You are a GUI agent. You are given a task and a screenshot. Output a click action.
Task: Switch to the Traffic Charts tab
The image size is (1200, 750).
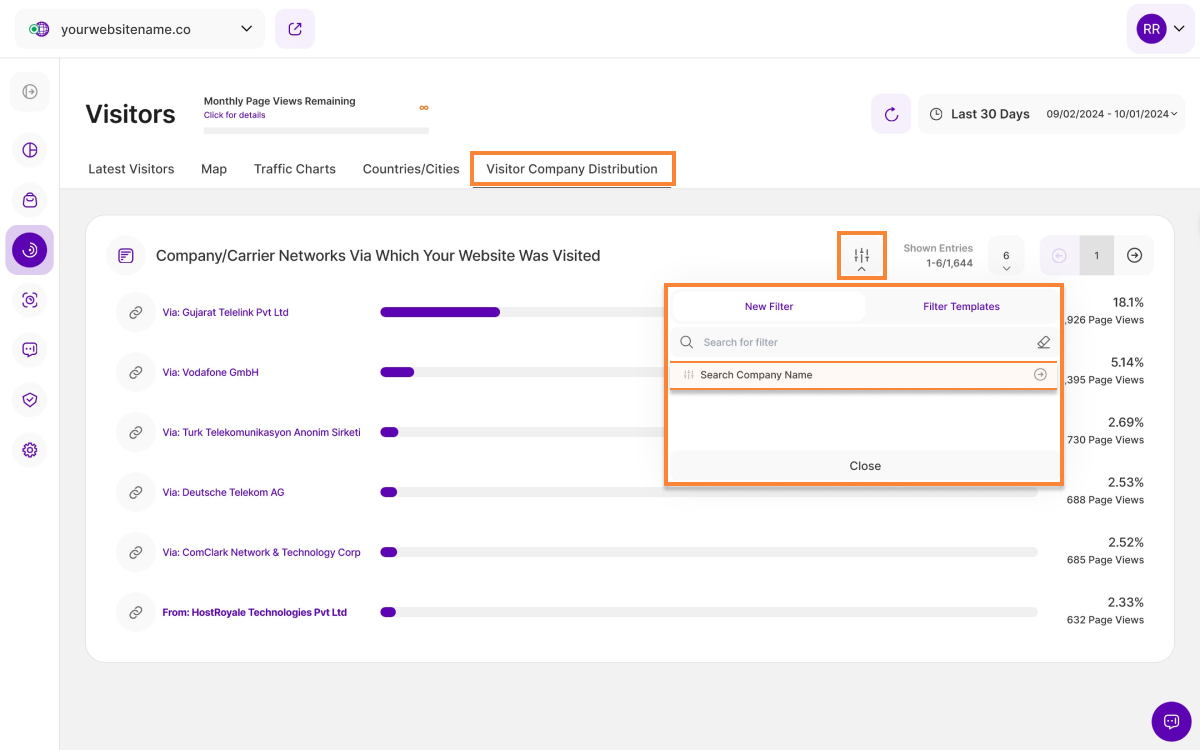pos(295,169)
